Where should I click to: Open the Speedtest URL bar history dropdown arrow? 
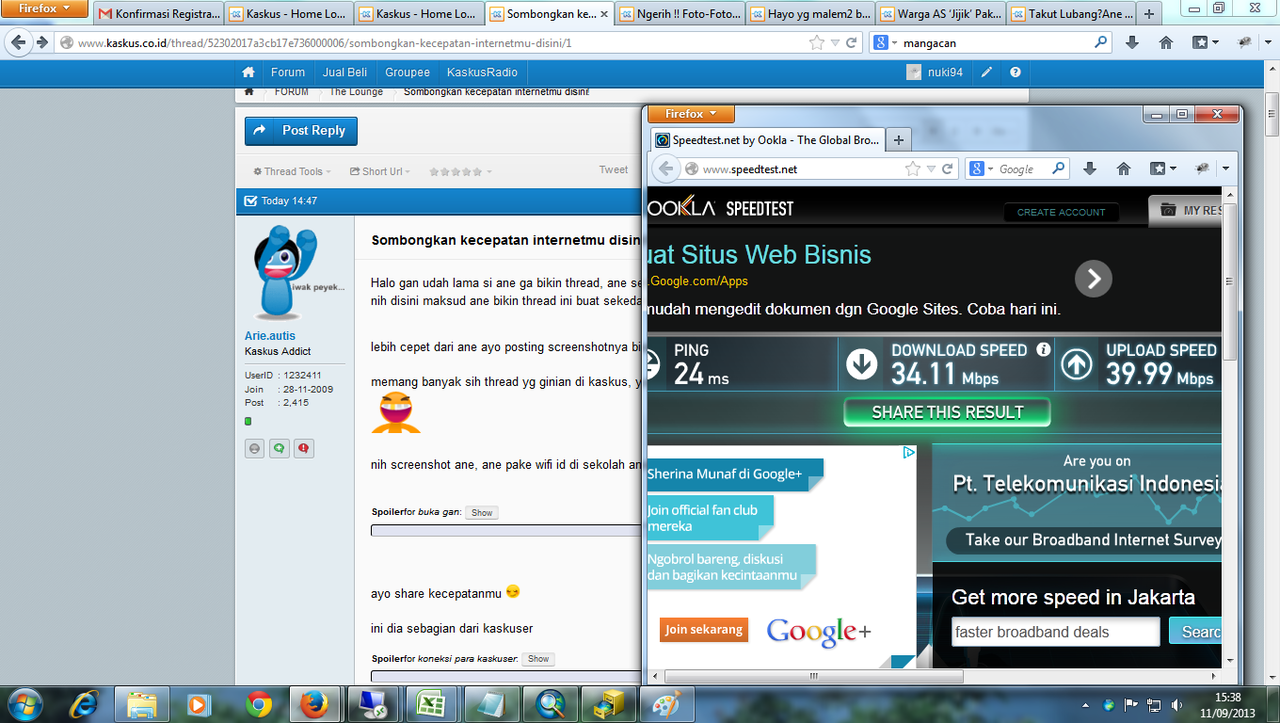pyautogui.click(x=930, y=169)
